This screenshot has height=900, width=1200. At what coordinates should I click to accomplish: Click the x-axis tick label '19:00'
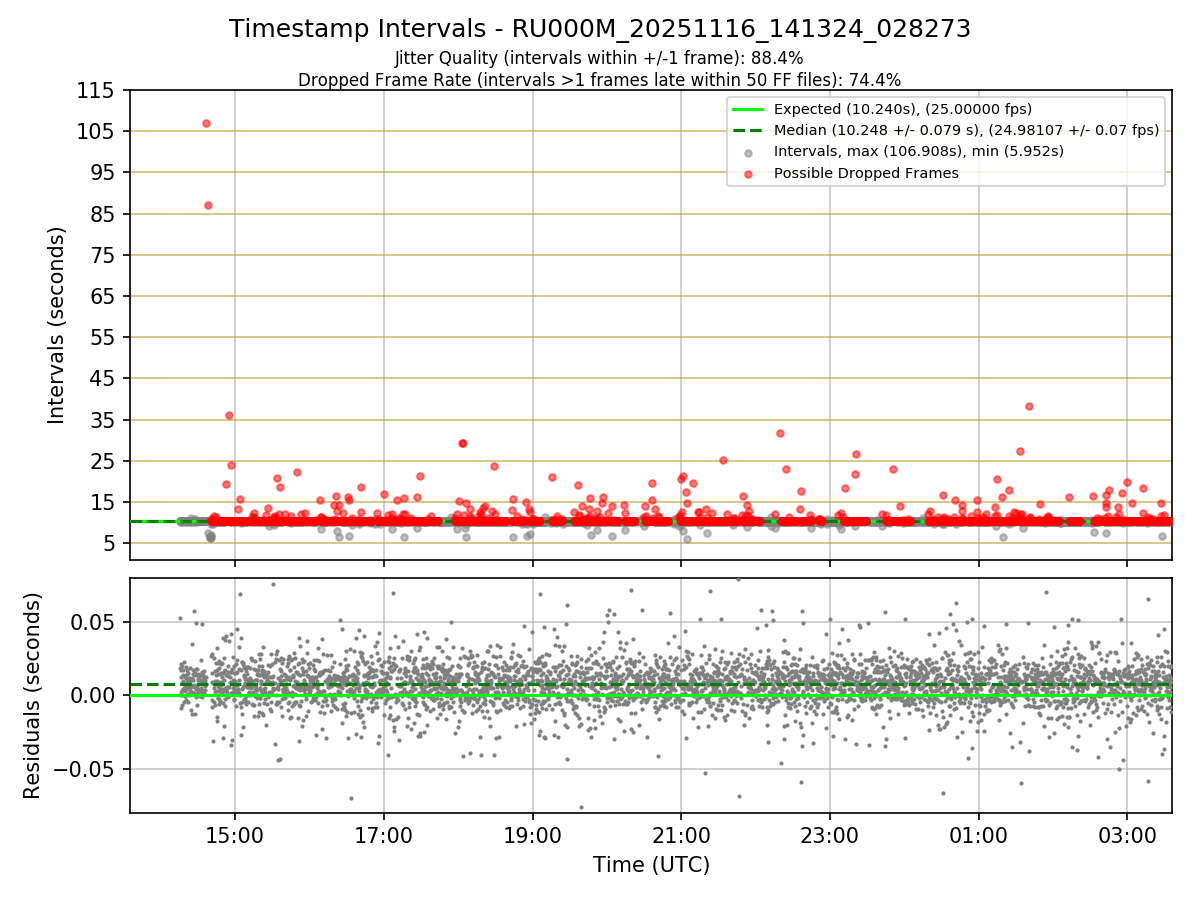click(533, 836)
